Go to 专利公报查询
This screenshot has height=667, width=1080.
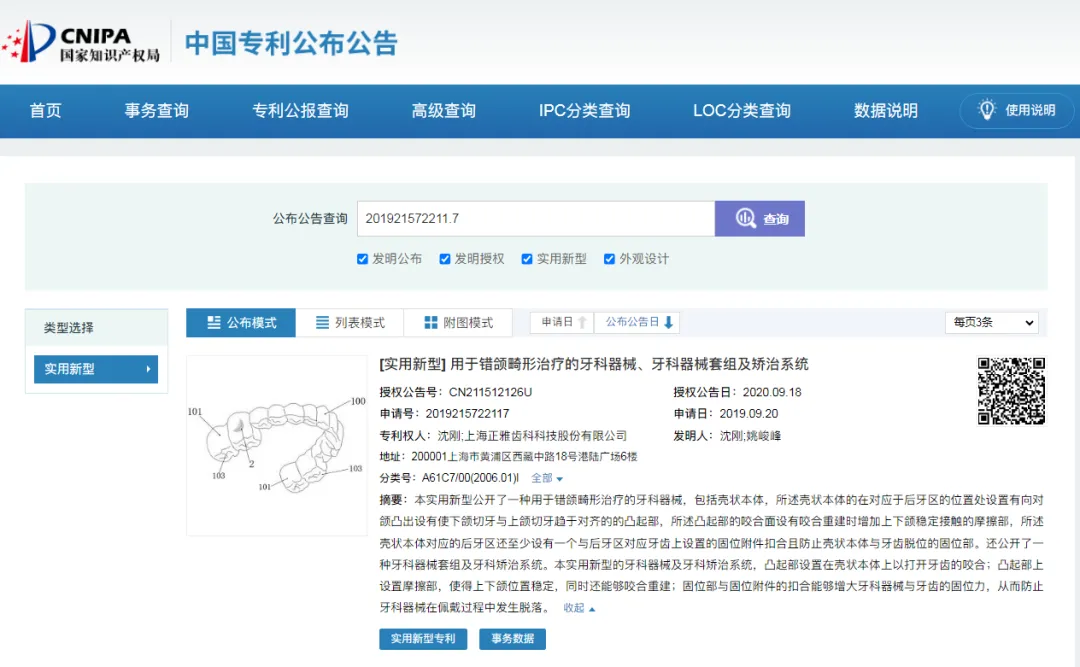point(300,110)
